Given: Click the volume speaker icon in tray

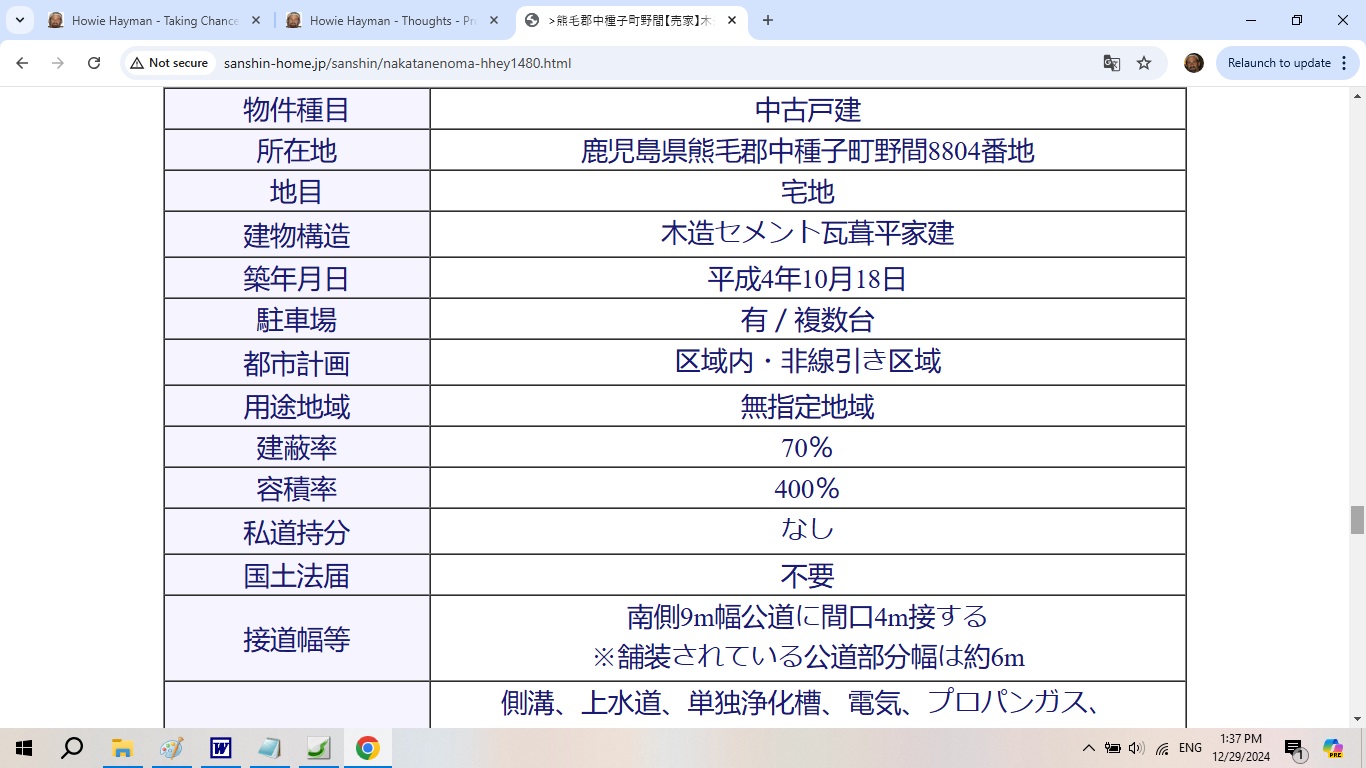Looking at the screenshot, I should coord(1136,748).
